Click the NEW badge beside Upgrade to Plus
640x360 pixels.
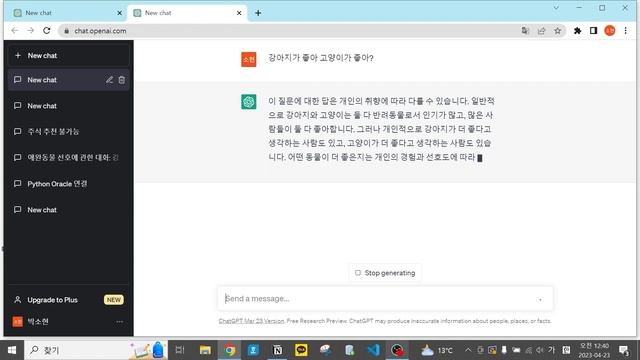[114, 300]
